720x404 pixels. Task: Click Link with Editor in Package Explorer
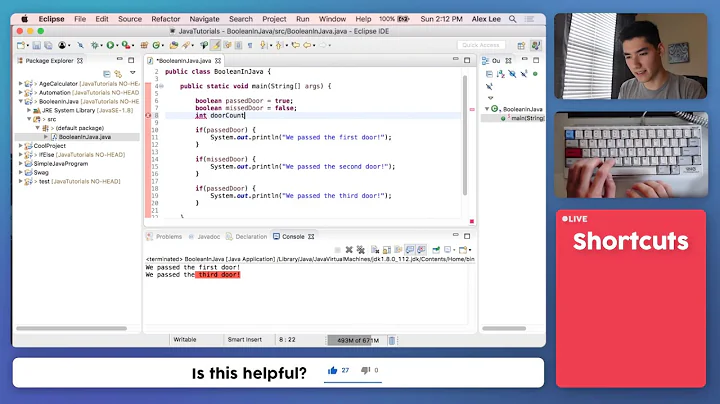click(x=118, y=73)
